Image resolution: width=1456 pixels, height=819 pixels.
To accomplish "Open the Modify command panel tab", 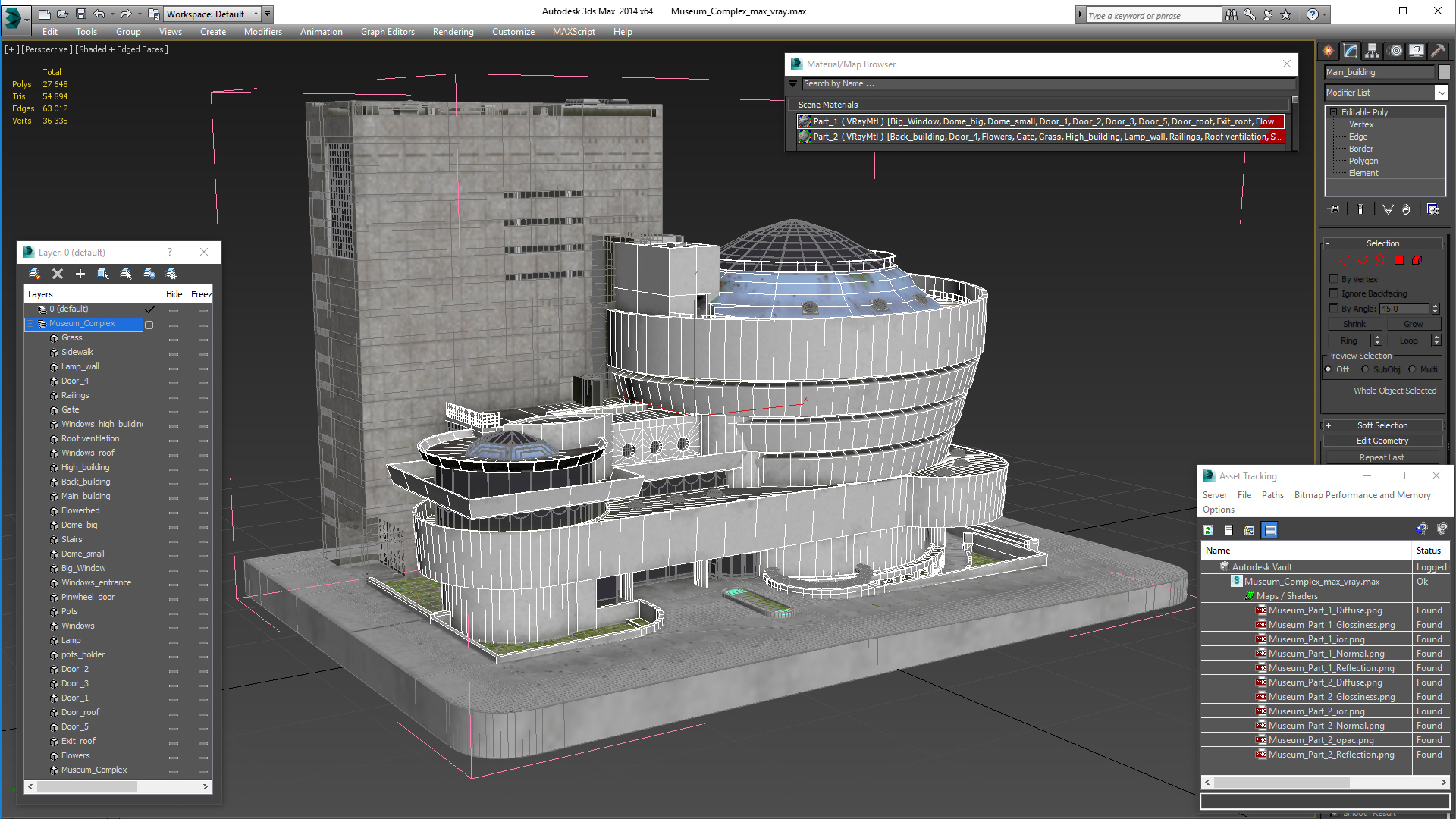I will click(1351, 51).
